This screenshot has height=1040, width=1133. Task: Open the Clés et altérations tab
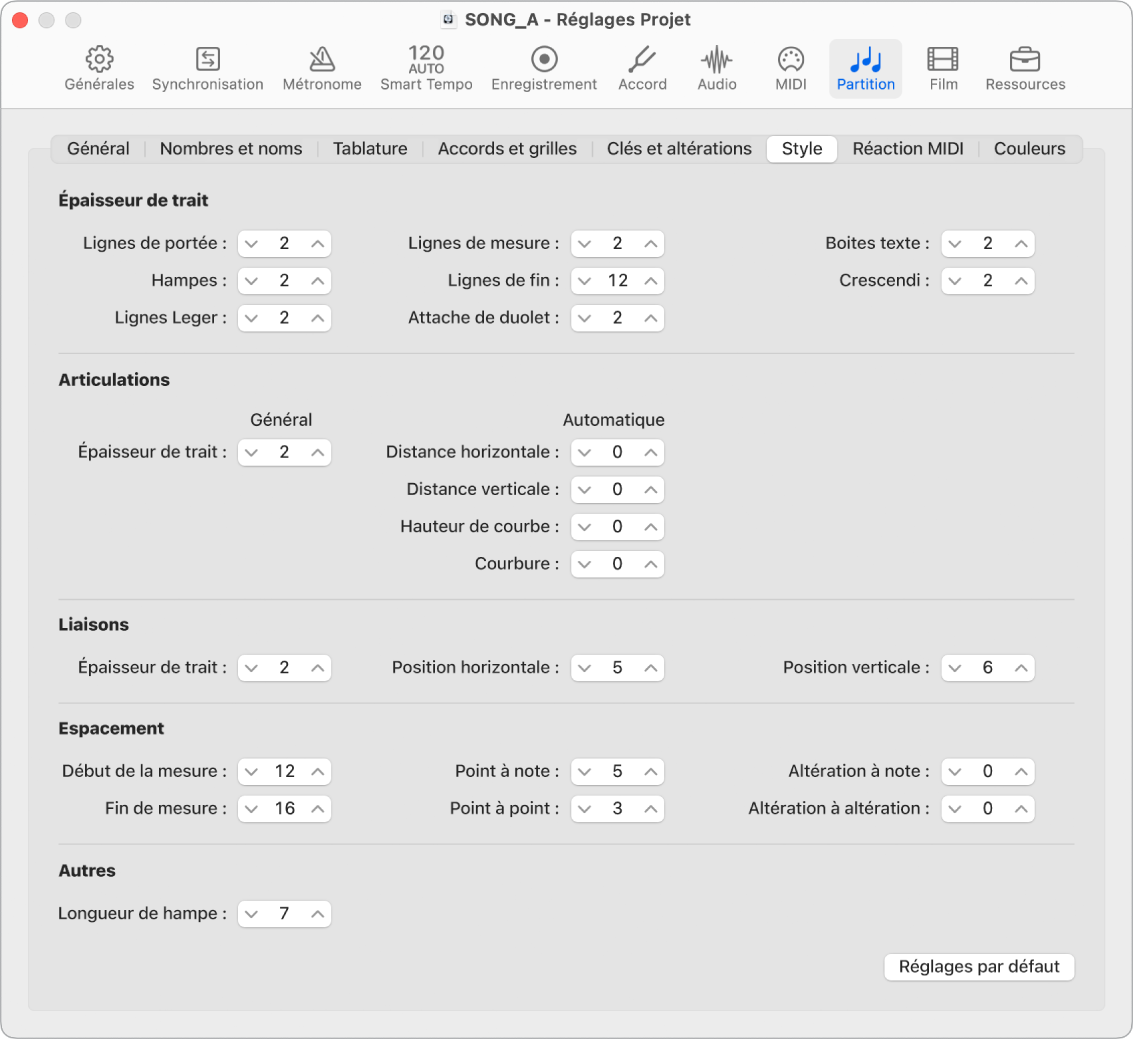pos(678,149)
